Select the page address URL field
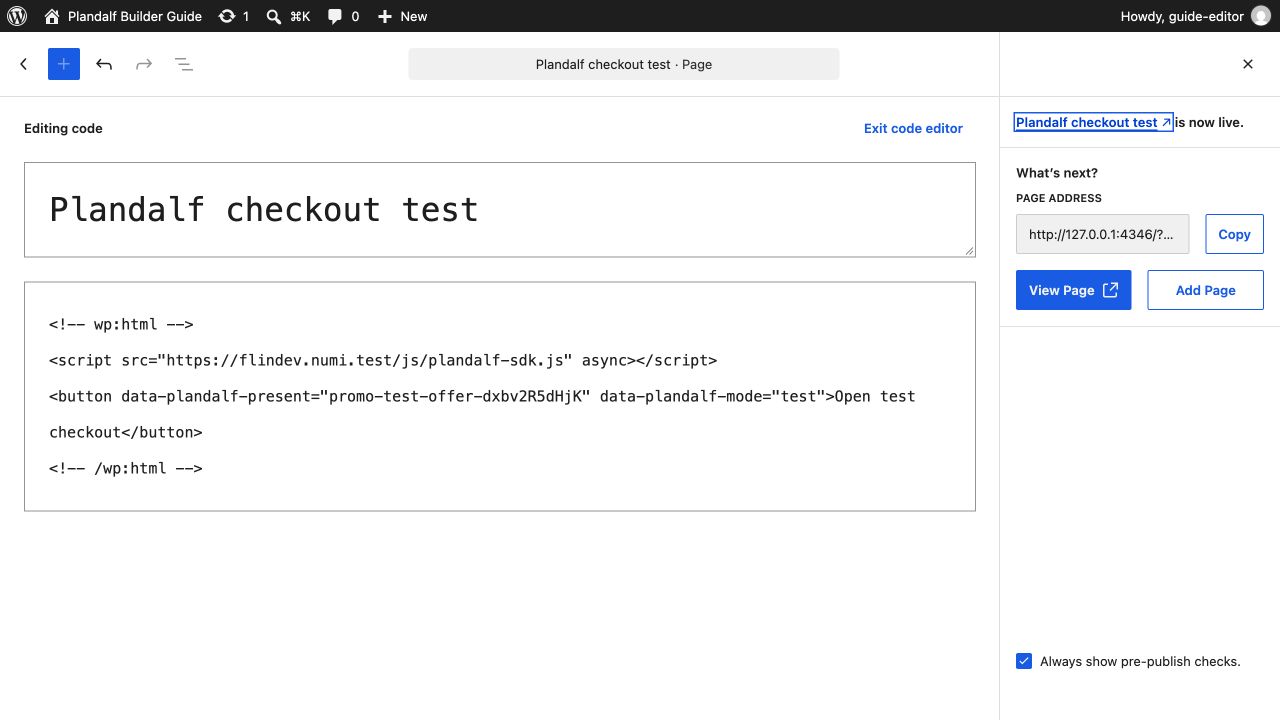The image size is (1280, 720). pos(1103,234)
